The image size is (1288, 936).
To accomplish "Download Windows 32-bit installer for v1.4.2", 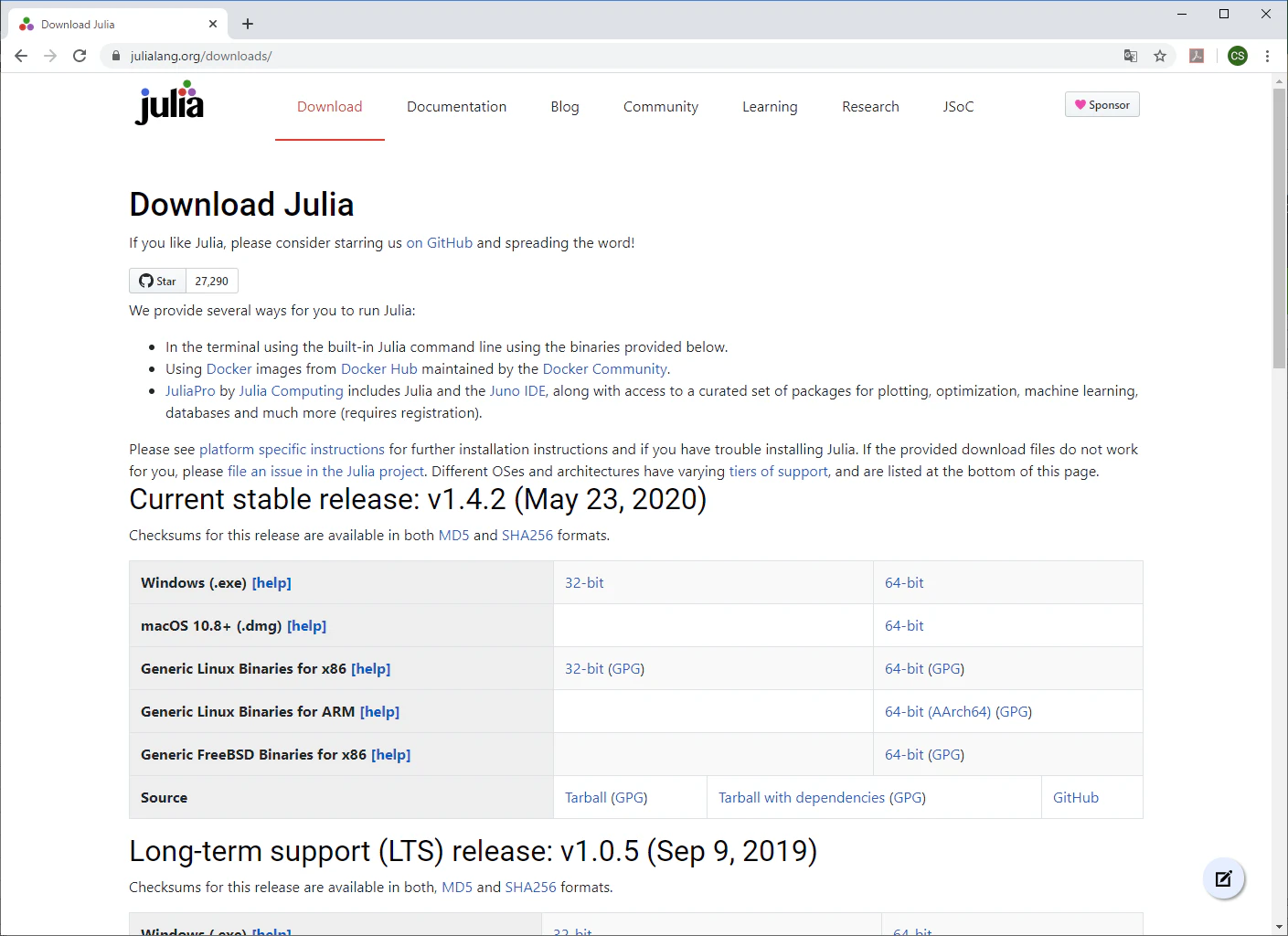I will point(584,583).
